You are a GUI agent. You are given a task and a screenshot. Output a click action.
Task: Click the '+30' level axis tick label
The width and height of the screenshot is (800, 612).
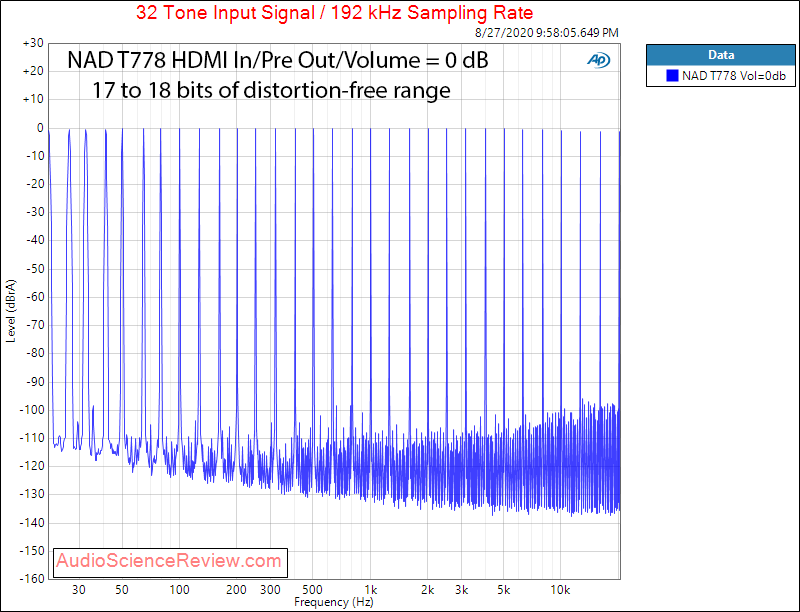33,43
